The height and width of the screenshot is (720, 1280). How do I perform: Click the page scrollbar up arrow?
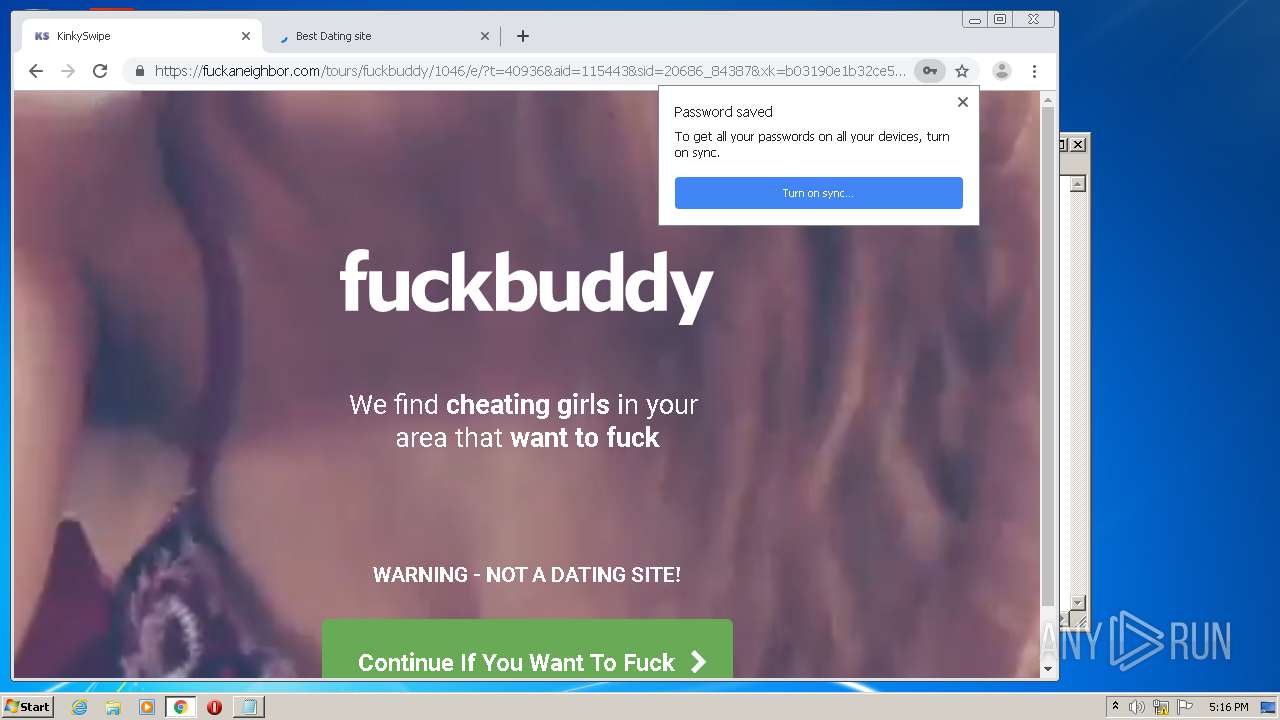click(1048, 100)
